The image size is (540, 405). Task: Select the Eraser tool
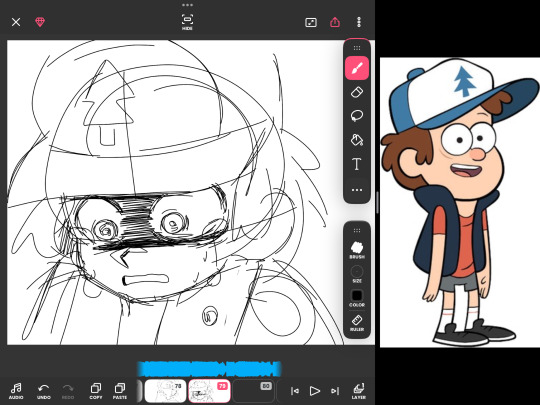357,92
